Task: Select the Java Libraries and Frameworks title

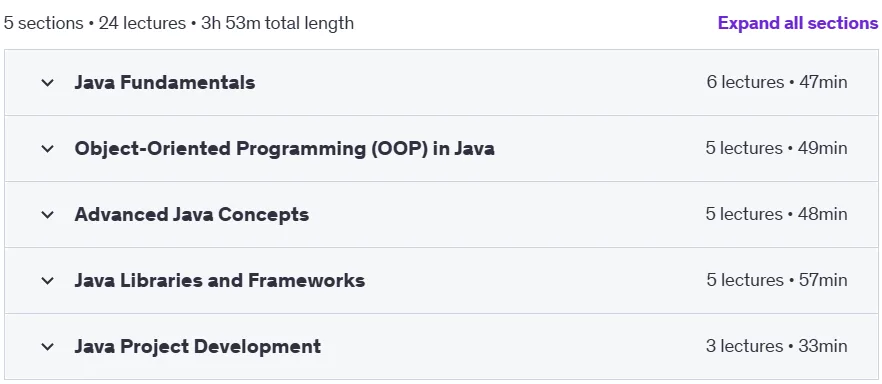Action: tap(220, 280)
